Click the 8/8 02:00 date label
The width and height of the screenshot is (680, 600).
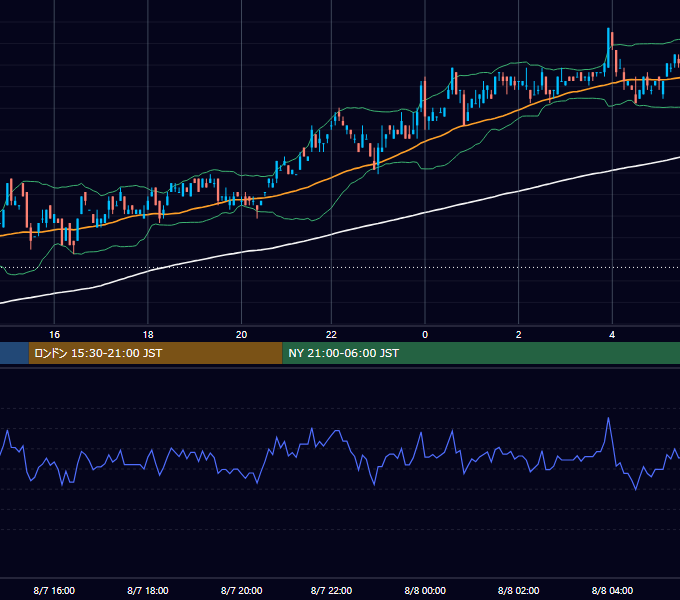point(519,590)
